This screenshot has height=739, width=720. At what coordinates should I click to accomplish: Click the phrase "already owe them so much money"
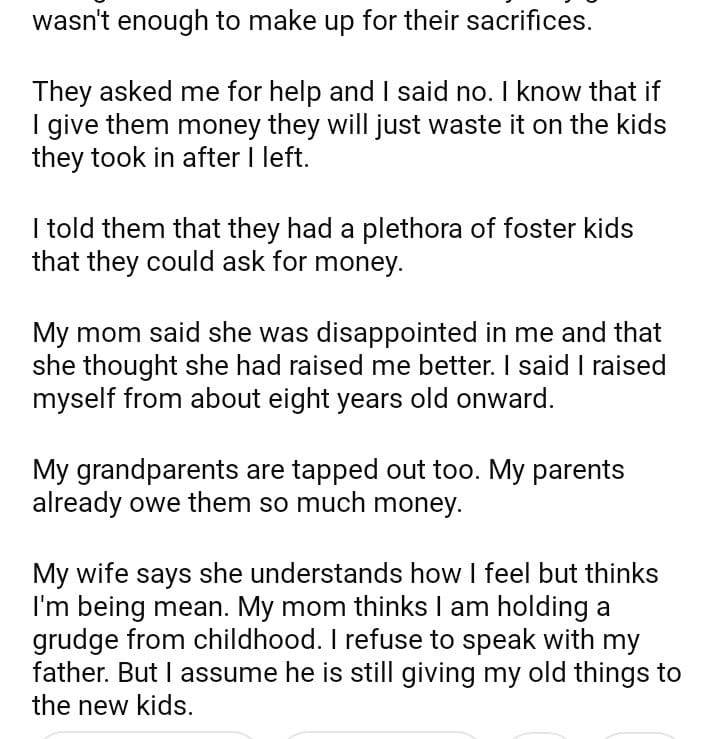[x=247, y=502]
